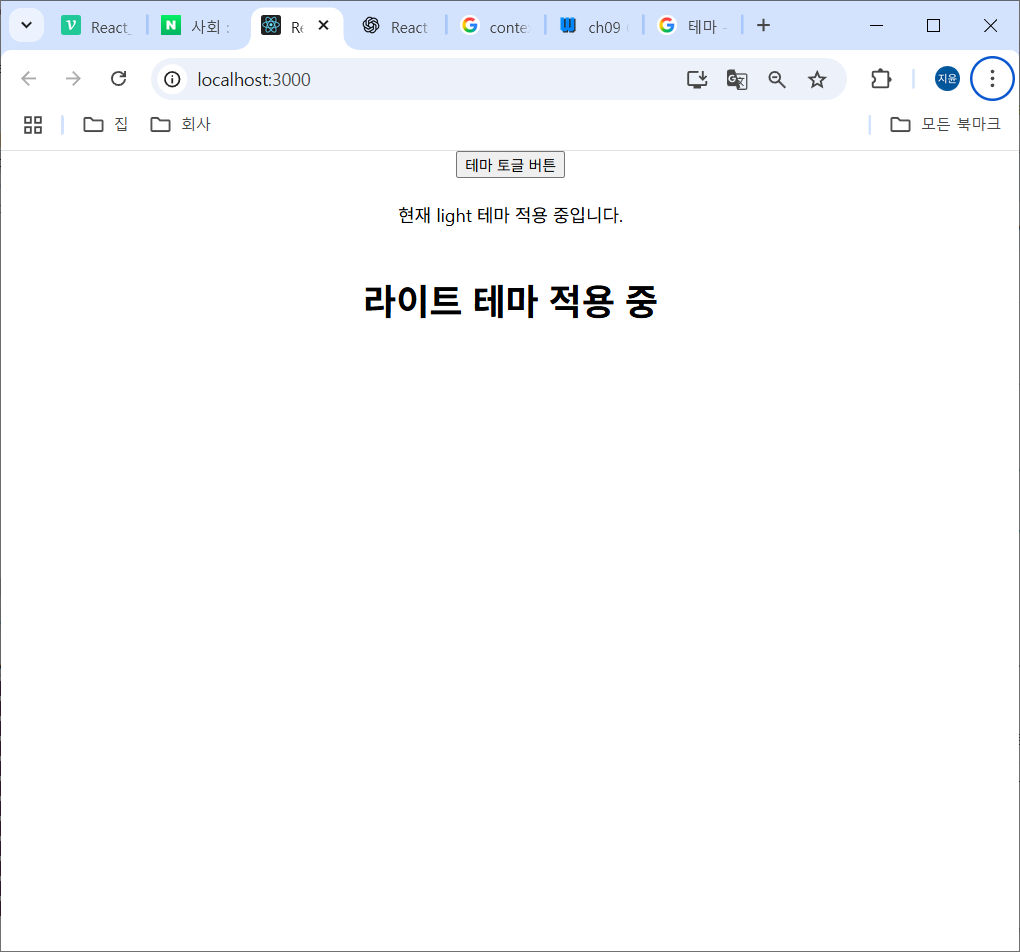This screenshot has width=1020, height=952.
Task: Minimize the Chrome window
Action: [x=876, y=25]
